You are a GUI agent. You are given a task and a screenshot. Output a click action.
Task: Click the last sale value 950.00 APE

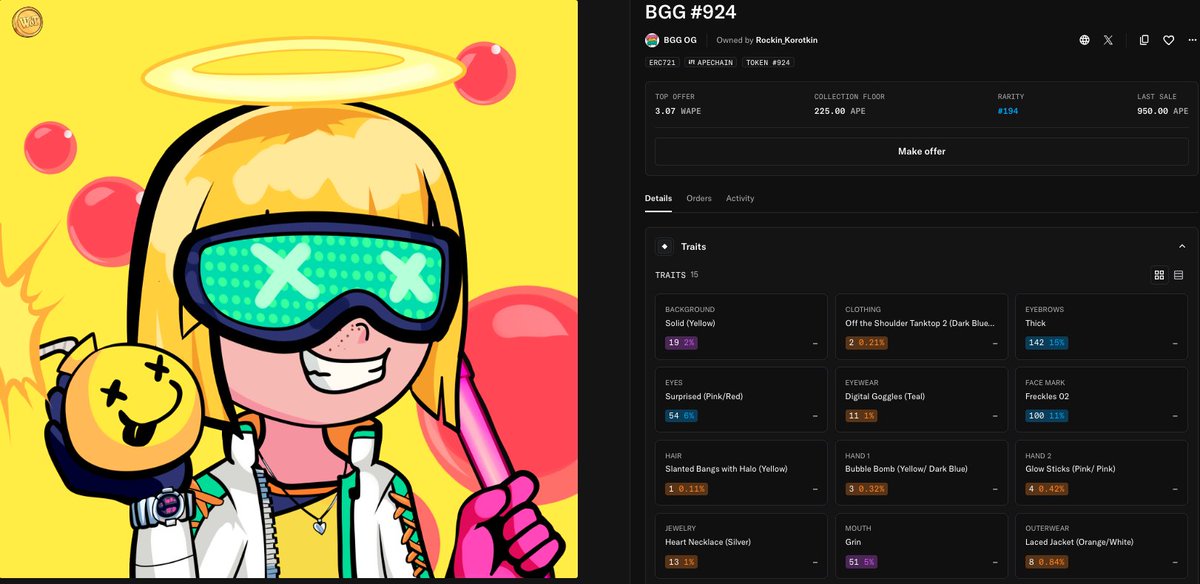point(1161,111)
